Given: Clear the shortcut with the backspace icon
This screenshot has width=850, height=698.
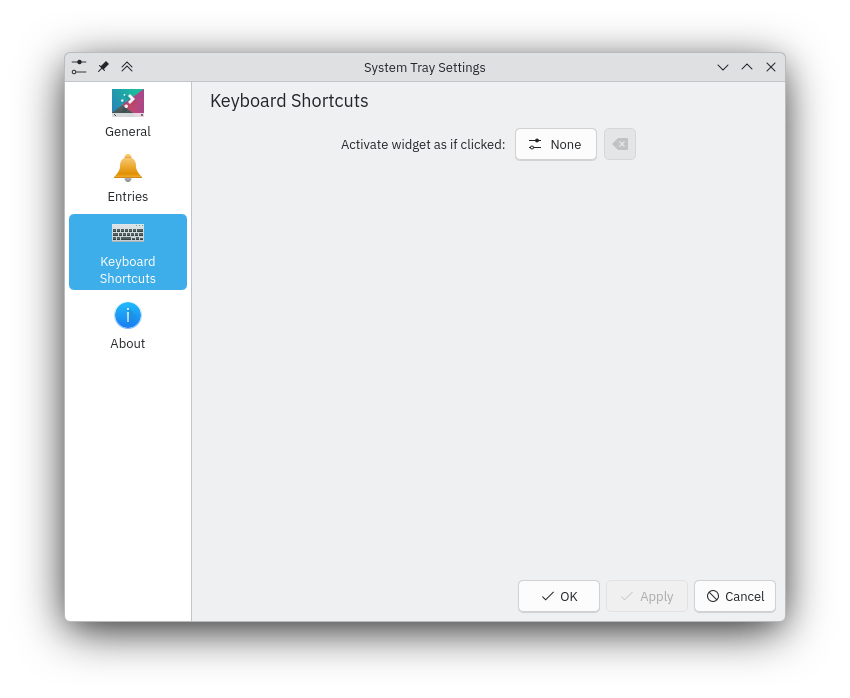Looking at the screenshot, I should pyautogui.click(x=620, y=144).
